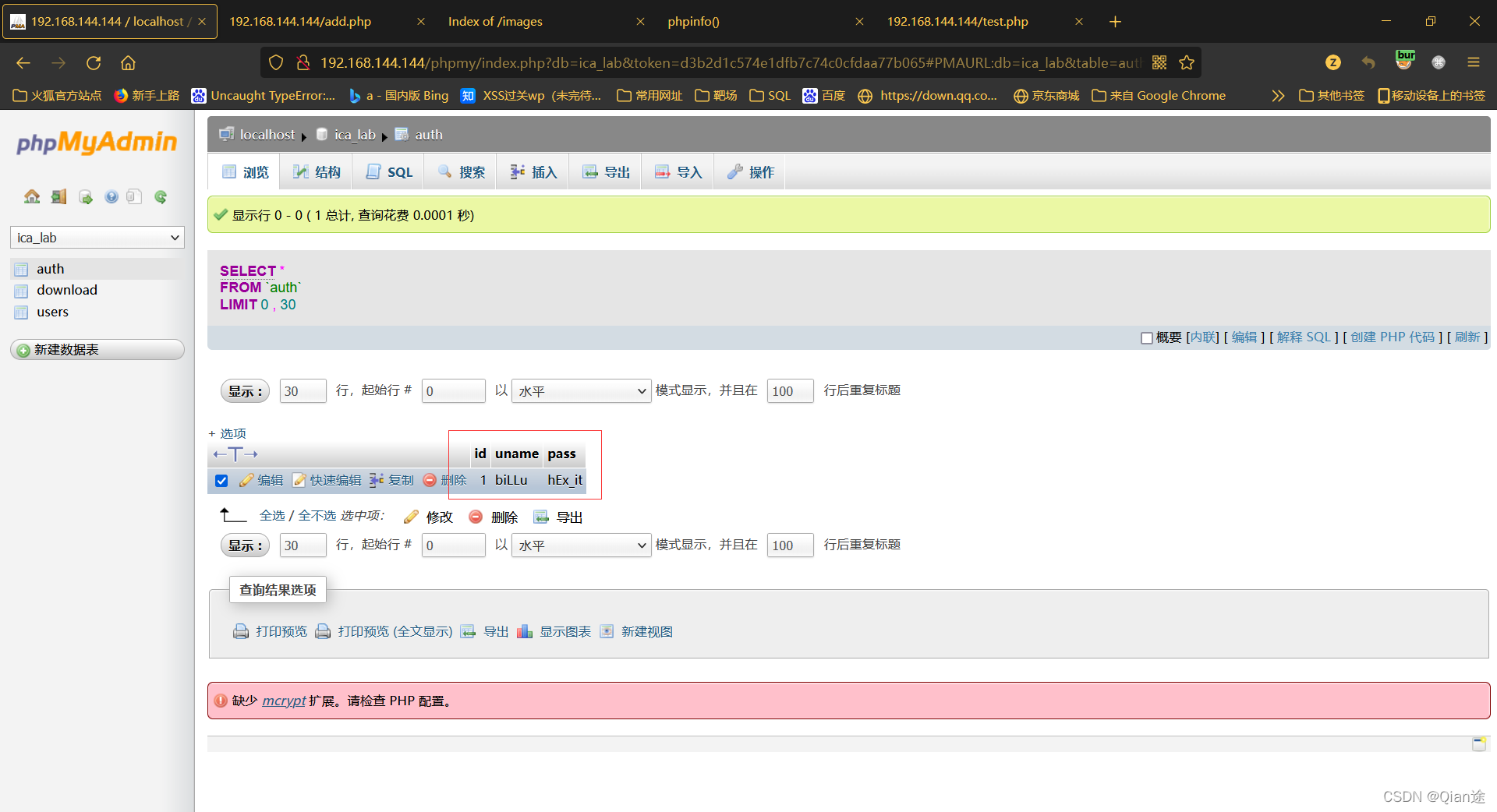The image size is (1497, 812).
Task: Click the localhost breadcrumb link
Action: pos(267,135)
